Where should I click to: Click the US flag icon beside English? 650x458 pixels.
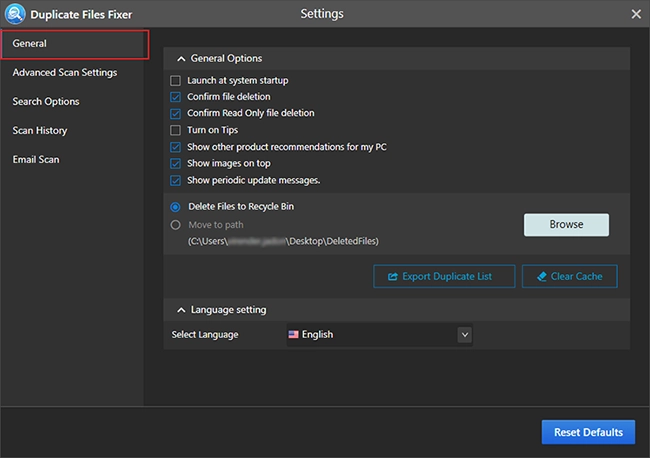click(x=293, y=334)
